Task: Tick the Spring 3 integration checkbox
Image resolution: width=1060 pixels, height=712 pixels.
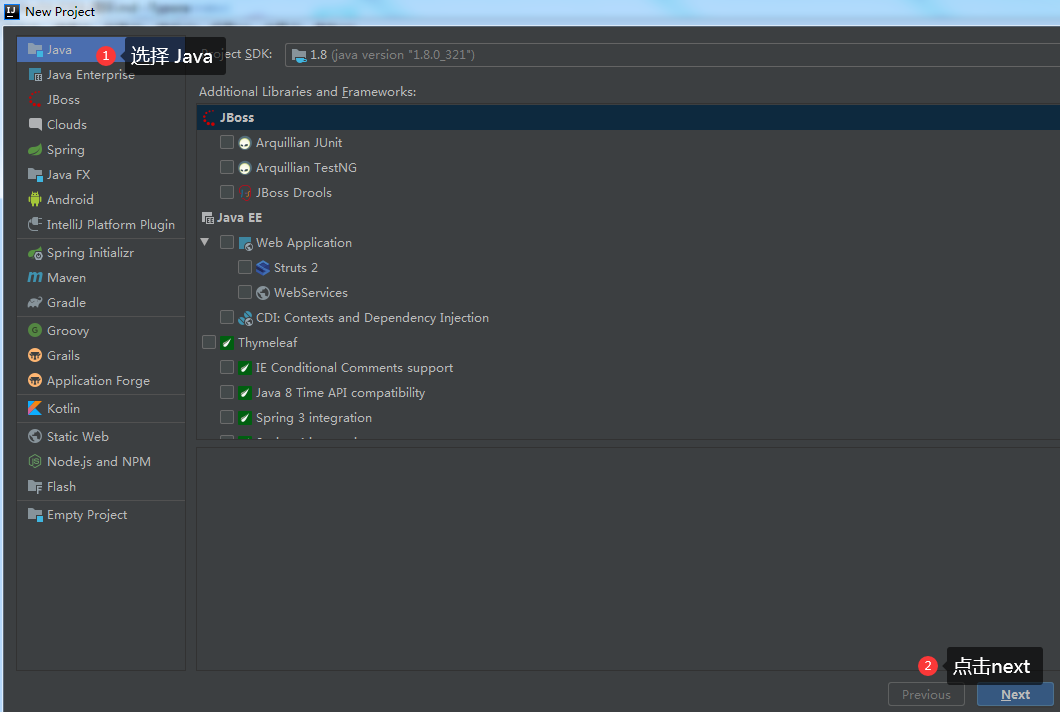Action: click(x=227, y=417)
